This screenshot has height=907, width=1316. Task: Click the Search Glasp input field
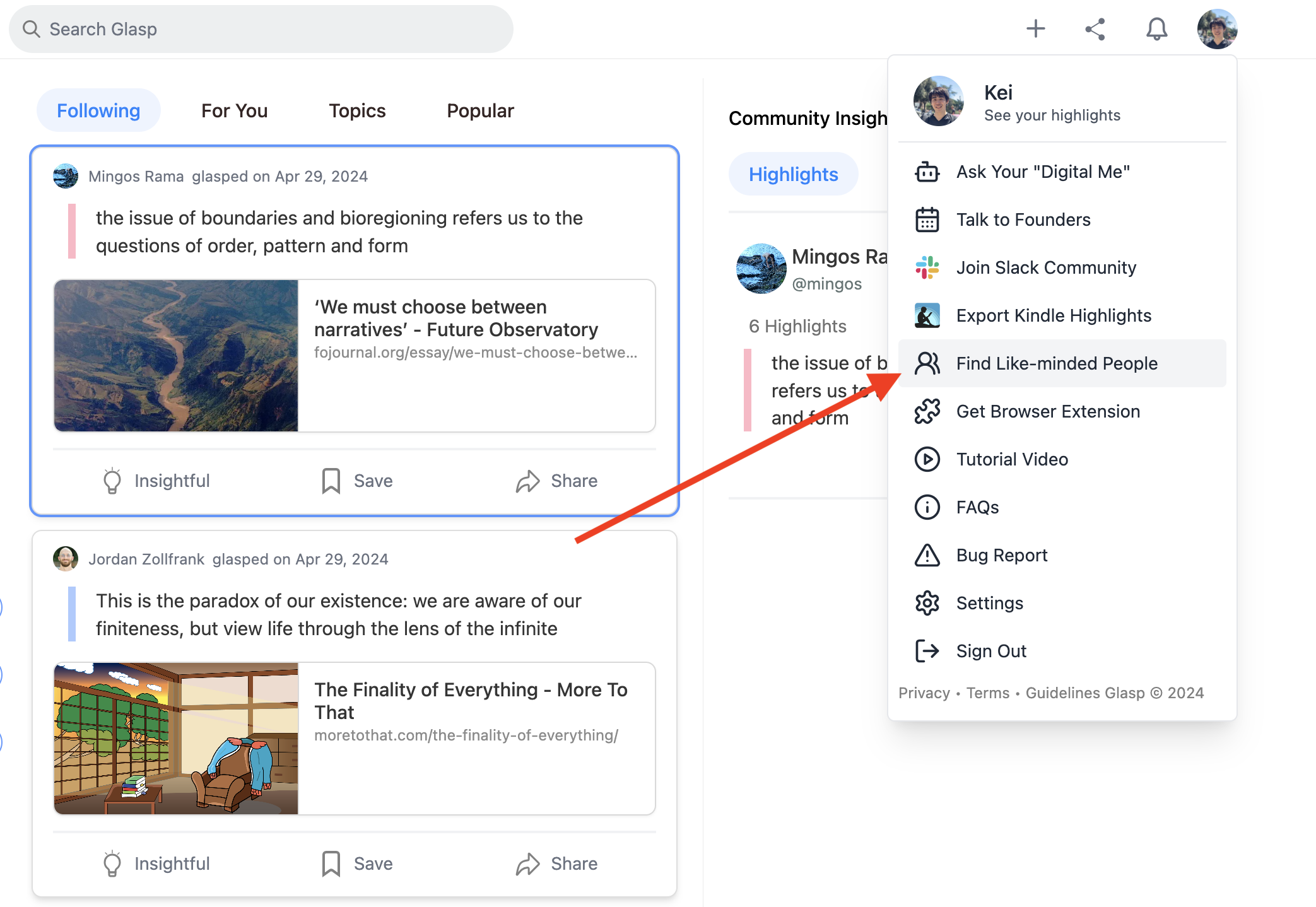[261, 29]
